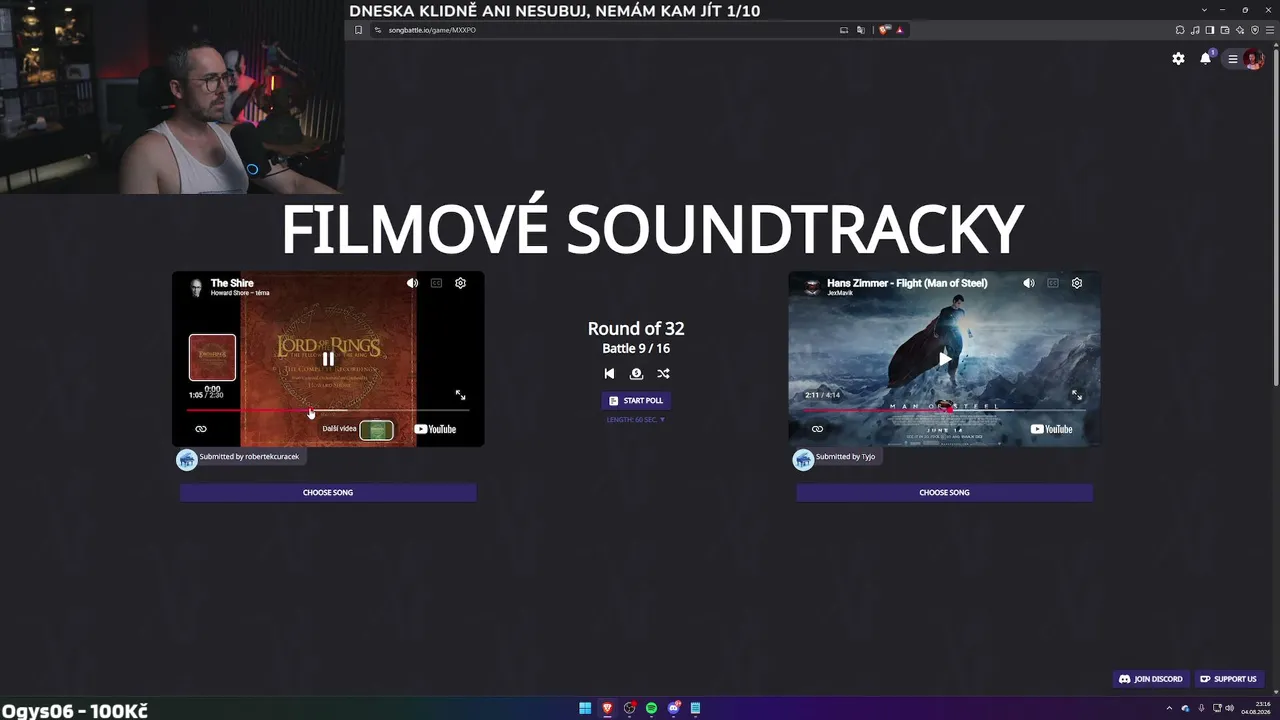Open JexMavik channel avatar
This screenshot has width=1280, height=720.
812,287
